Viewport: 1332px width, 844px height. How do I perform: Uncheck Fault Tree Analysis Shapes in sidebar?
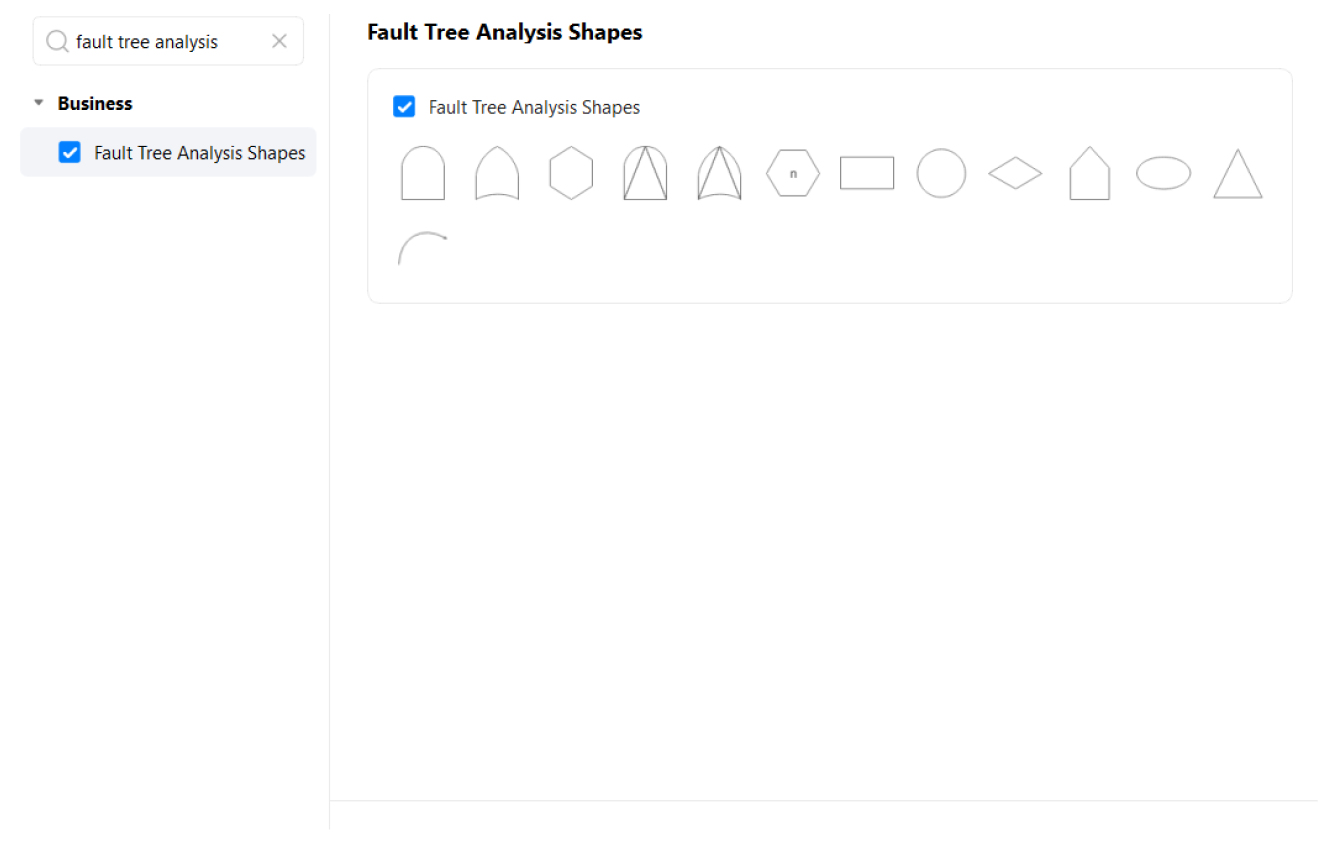69,152
